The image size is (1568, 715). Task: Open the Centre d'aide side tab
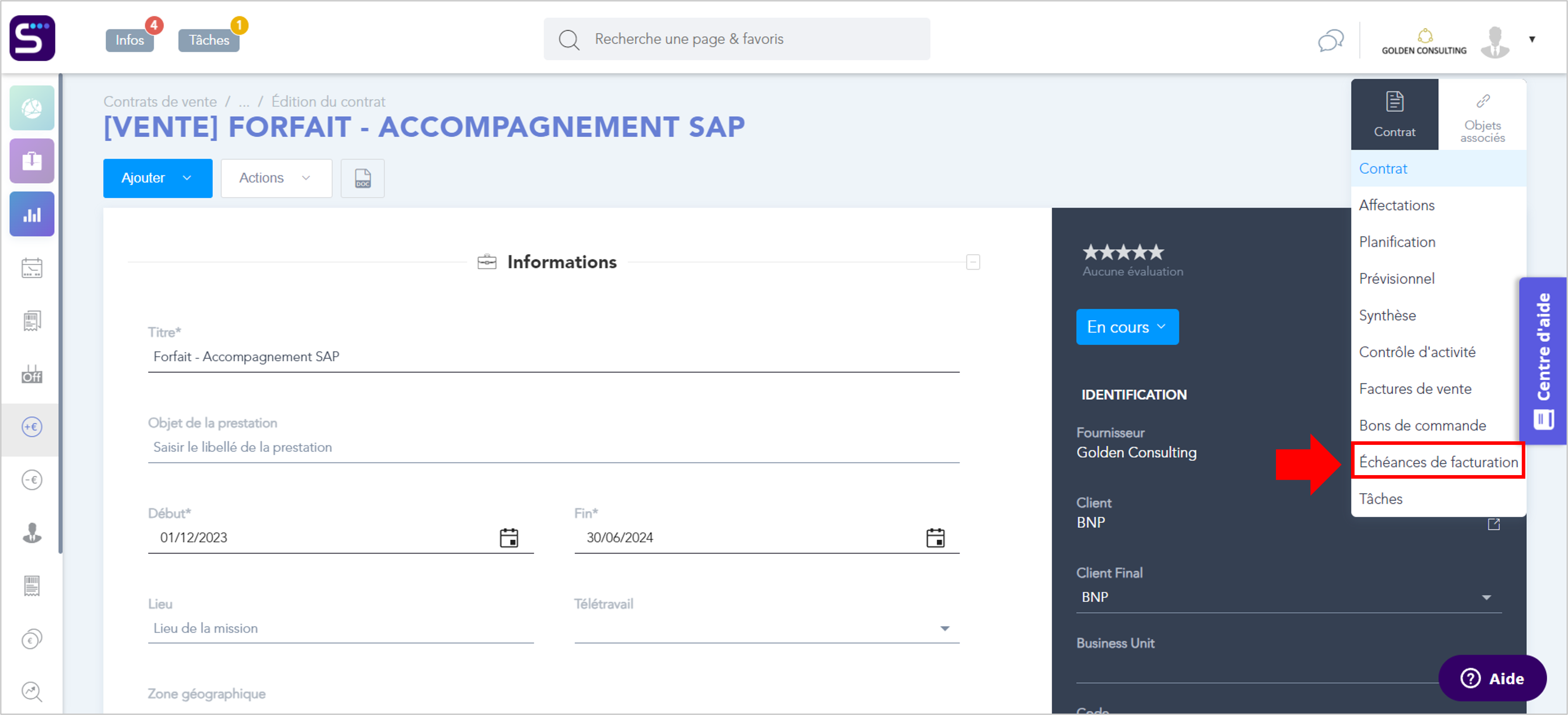tap(1543, 361)
